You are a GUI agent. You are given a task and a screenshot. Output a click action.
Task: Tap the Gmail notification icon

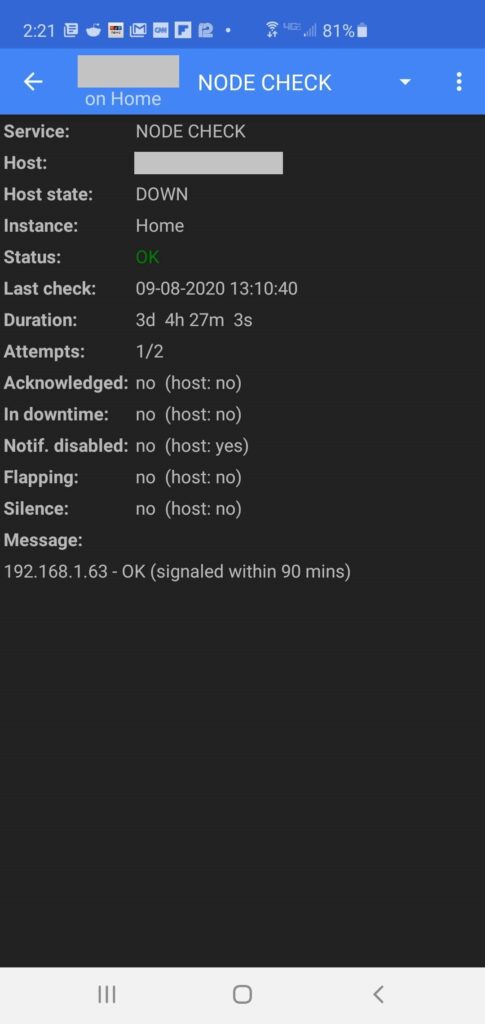(x=138, y=30)
